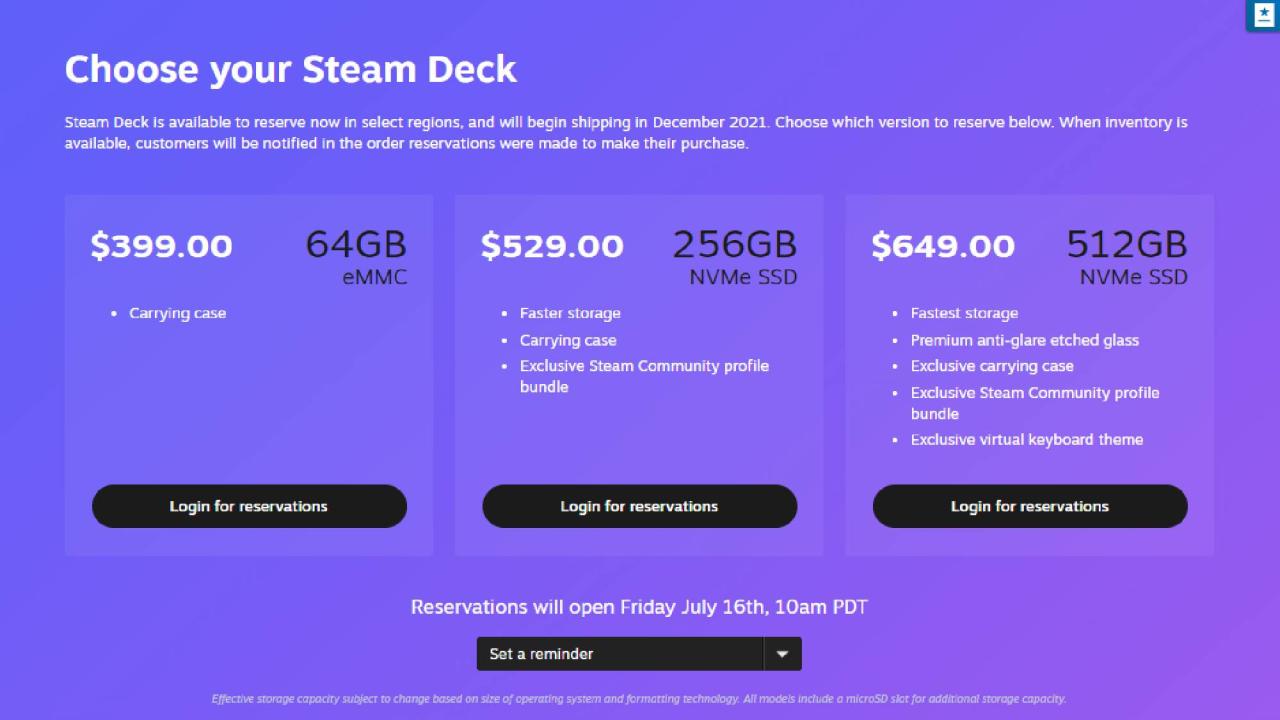Click Login for reservations on the 256GB card

pyautogui.click(x=639, y=506)
